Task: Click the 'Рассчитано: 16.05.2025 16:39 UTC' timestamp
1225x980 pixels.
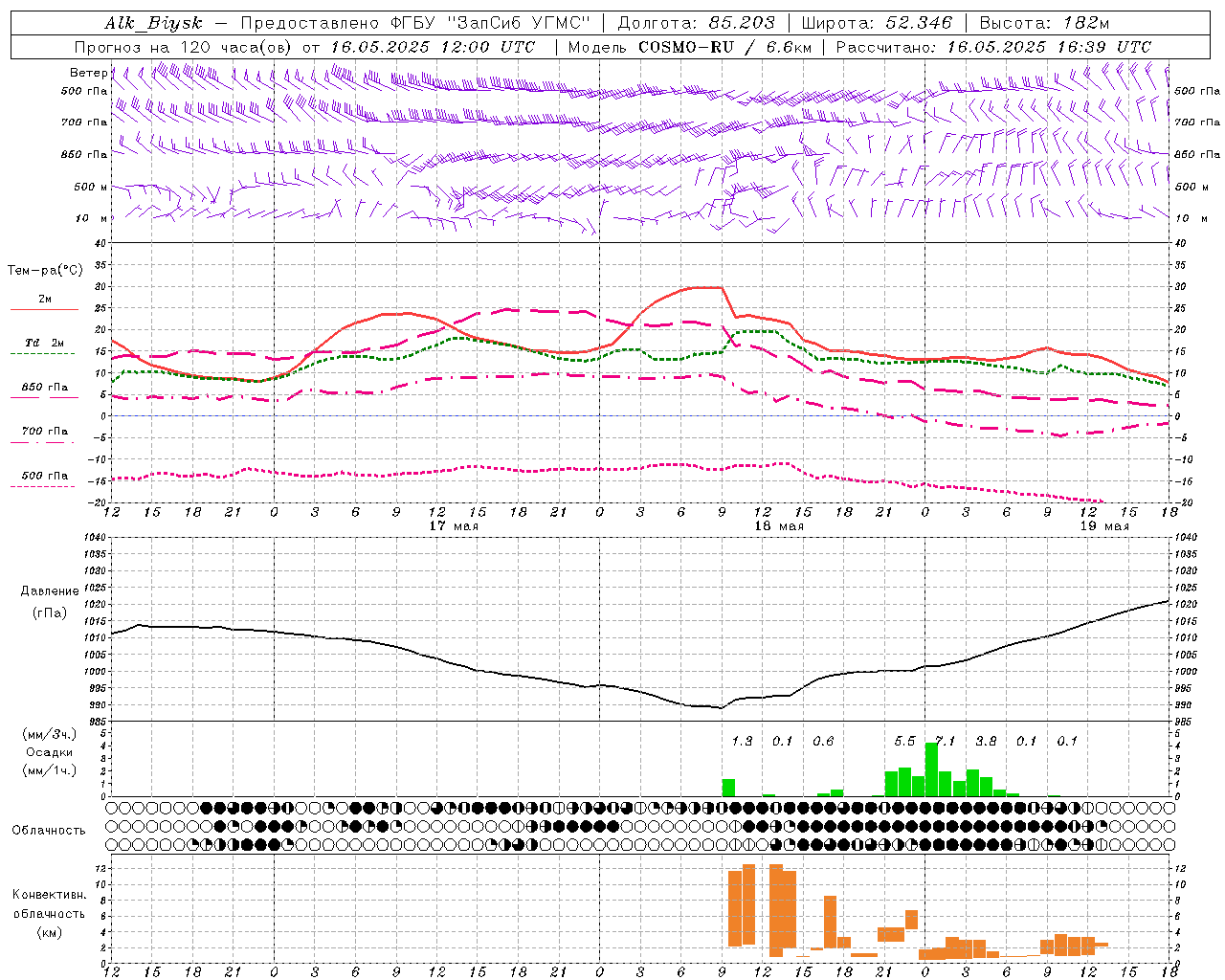Action: pos(993,47)
